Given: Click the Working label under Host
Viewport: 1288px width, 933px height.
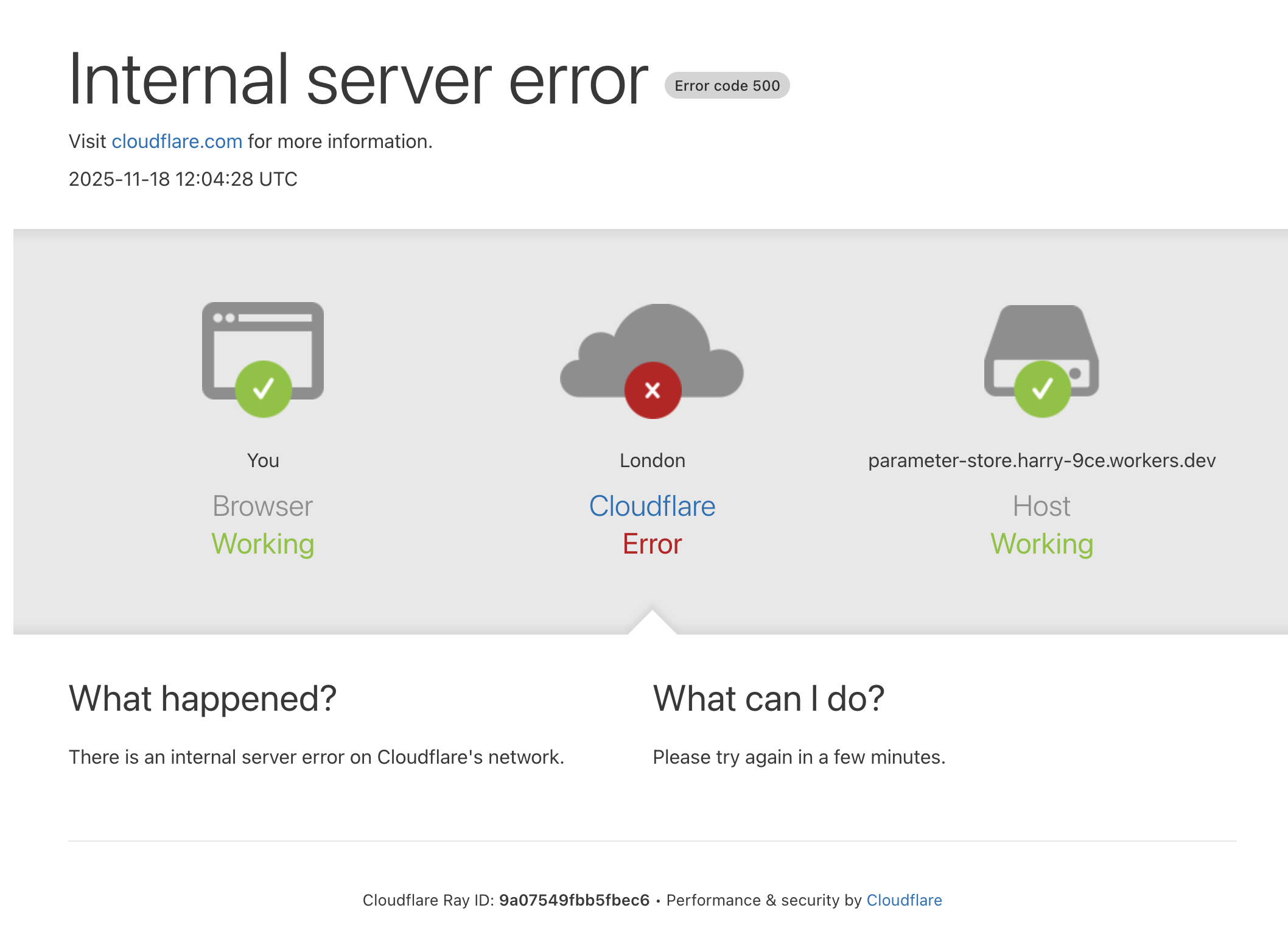Looking at the screenshot, I should point(1041,544).
